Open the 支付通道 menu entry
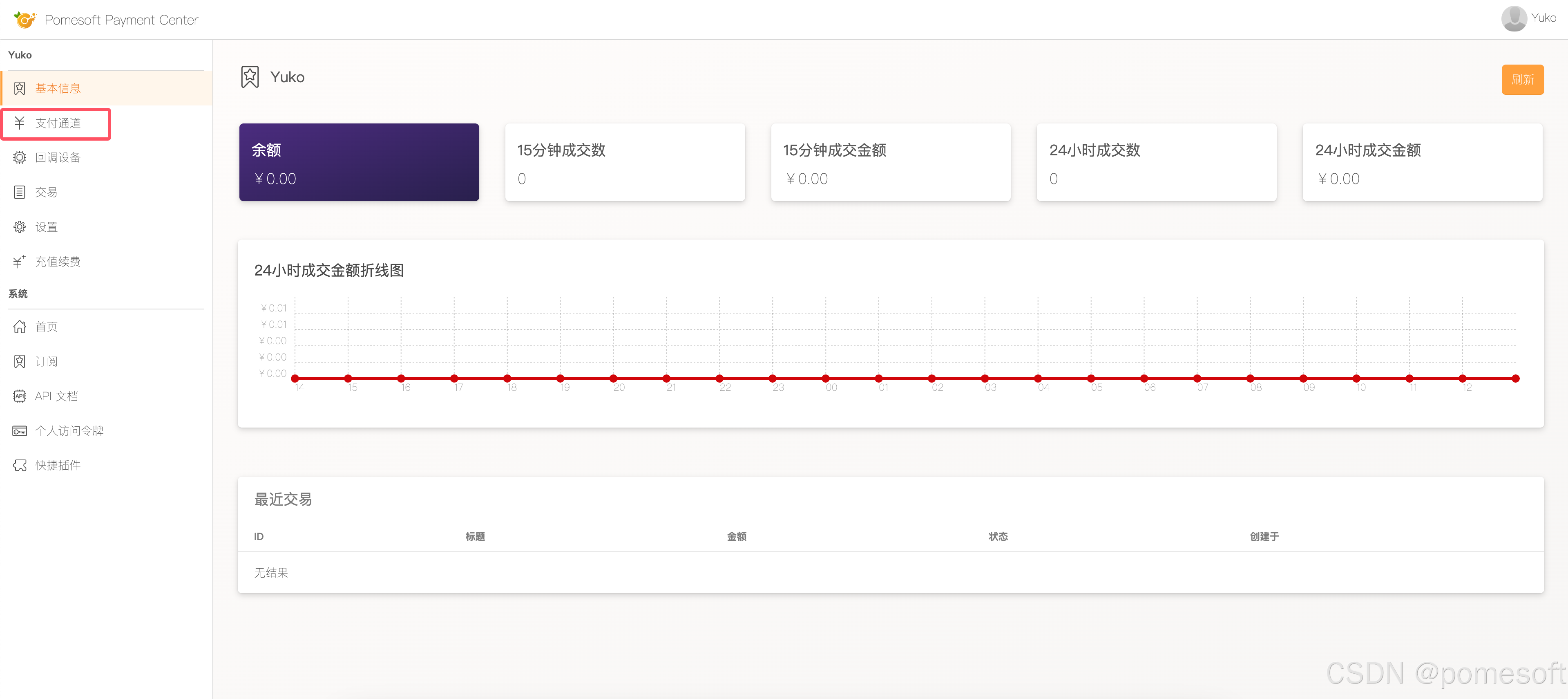Image resolution: width=1568 pixels, height=699 pixels. pos(58,123)
